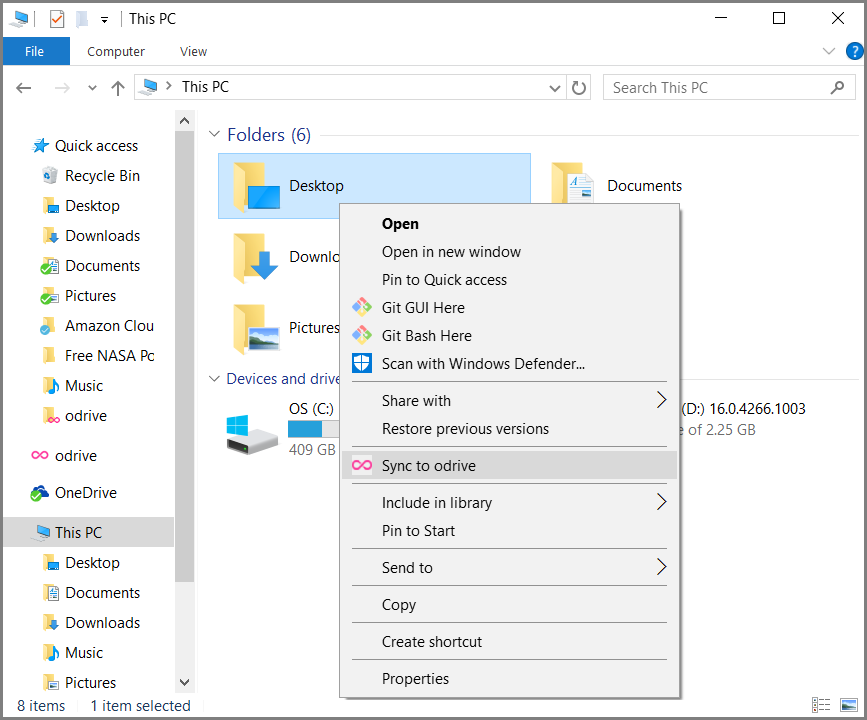Screen dimensions: 867x720
Task: Choose Restore previous versions
Action: [509, 429]
